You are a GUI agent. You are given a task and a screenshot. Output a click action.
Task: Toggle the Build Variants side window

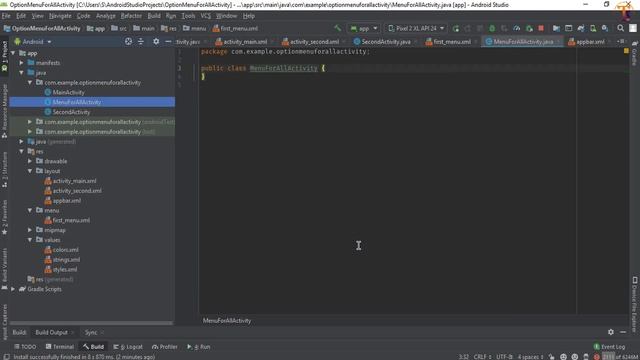4,269
